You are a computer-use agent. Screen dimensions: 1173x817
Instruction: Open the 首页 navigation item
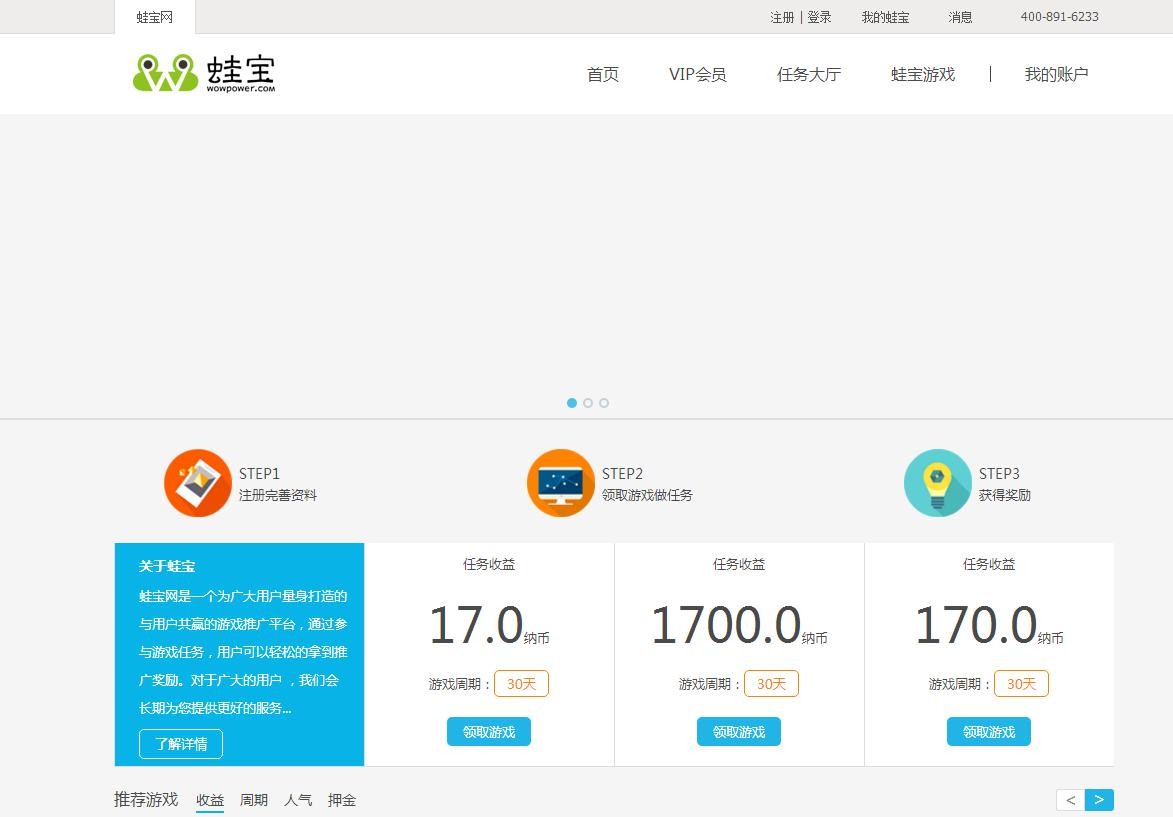point(603,74)
